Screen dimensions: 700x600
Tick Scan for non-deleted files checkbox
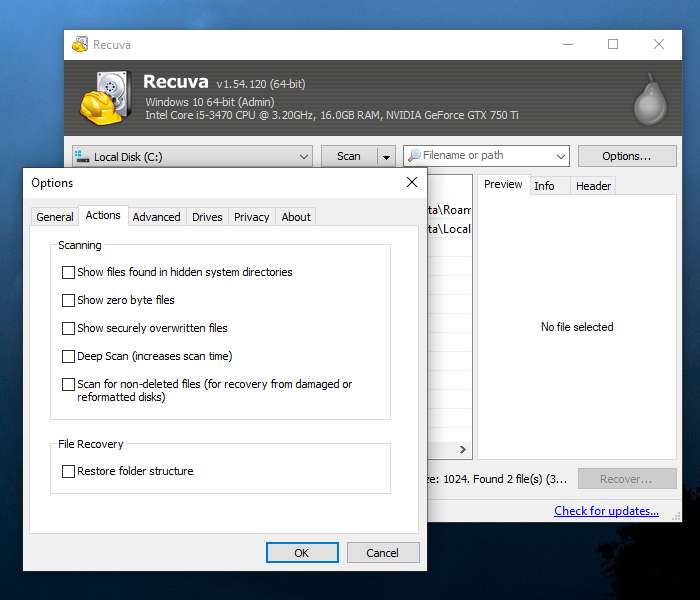tap(68, 384)
